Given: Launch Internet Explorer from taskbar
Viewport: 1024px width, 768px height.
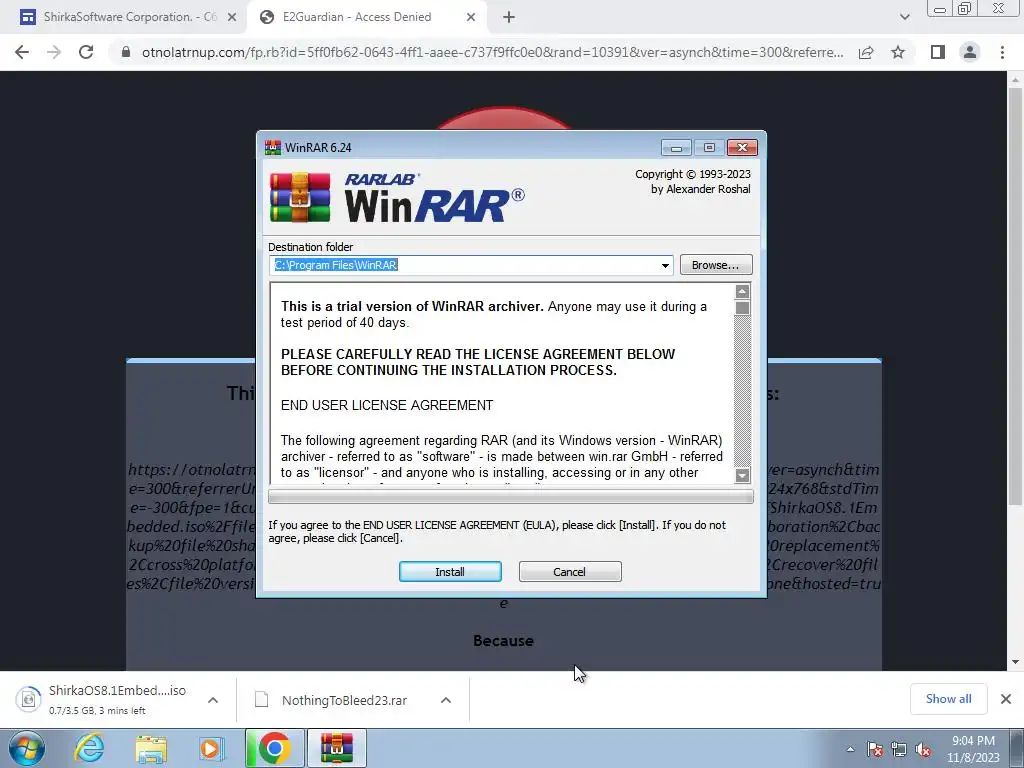Looking at the screenshot, I should click(89, 748).
